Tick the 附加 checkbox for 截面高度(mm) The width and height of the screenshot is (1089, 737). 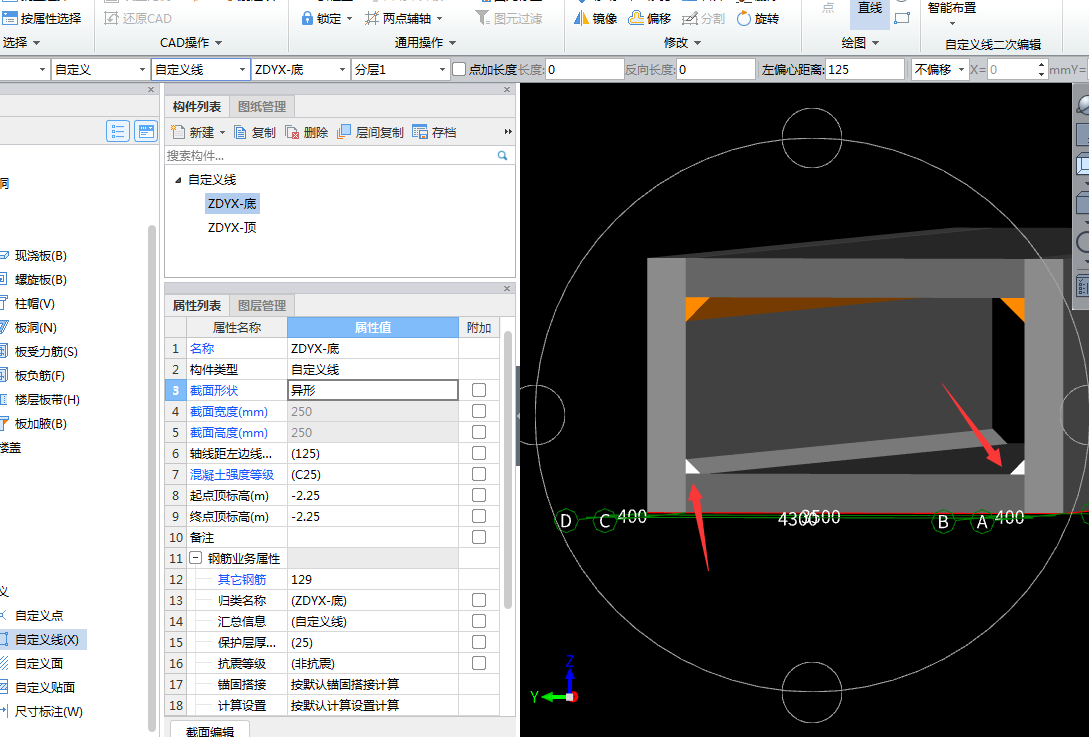click(479, 432)
